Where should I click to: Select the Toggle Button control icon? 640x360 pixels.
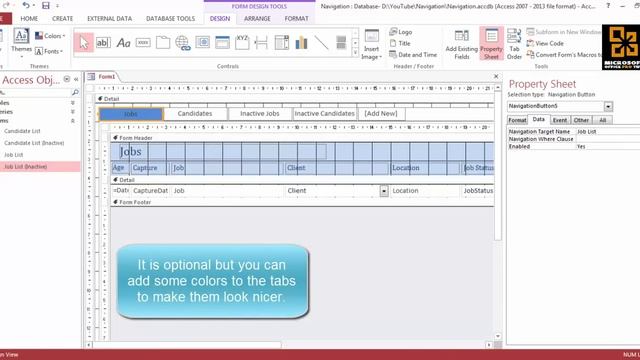(x=341, y=42)
